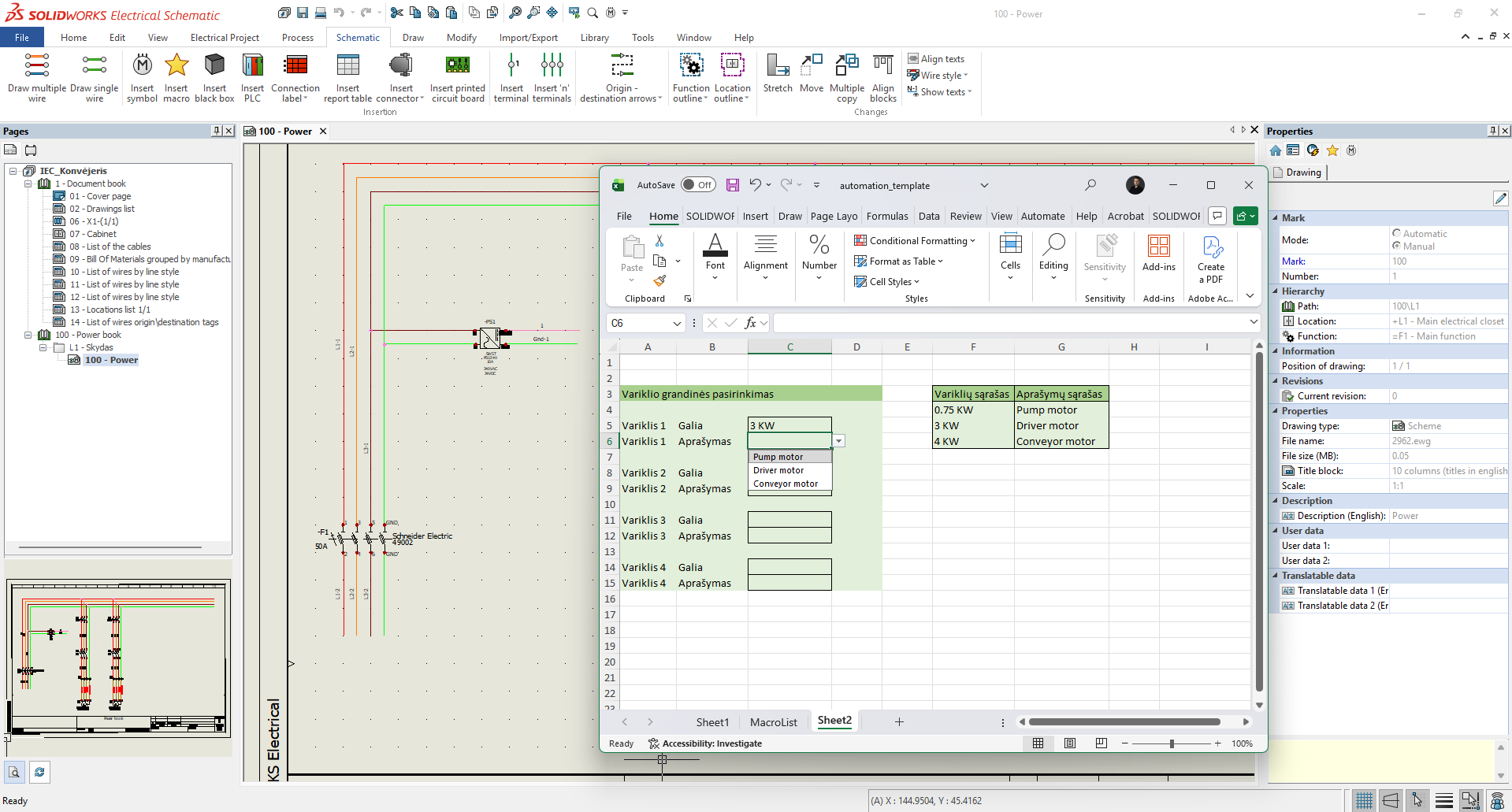
Task: Select Manual mark mode radio button
Action: (x=1396, y=246)
